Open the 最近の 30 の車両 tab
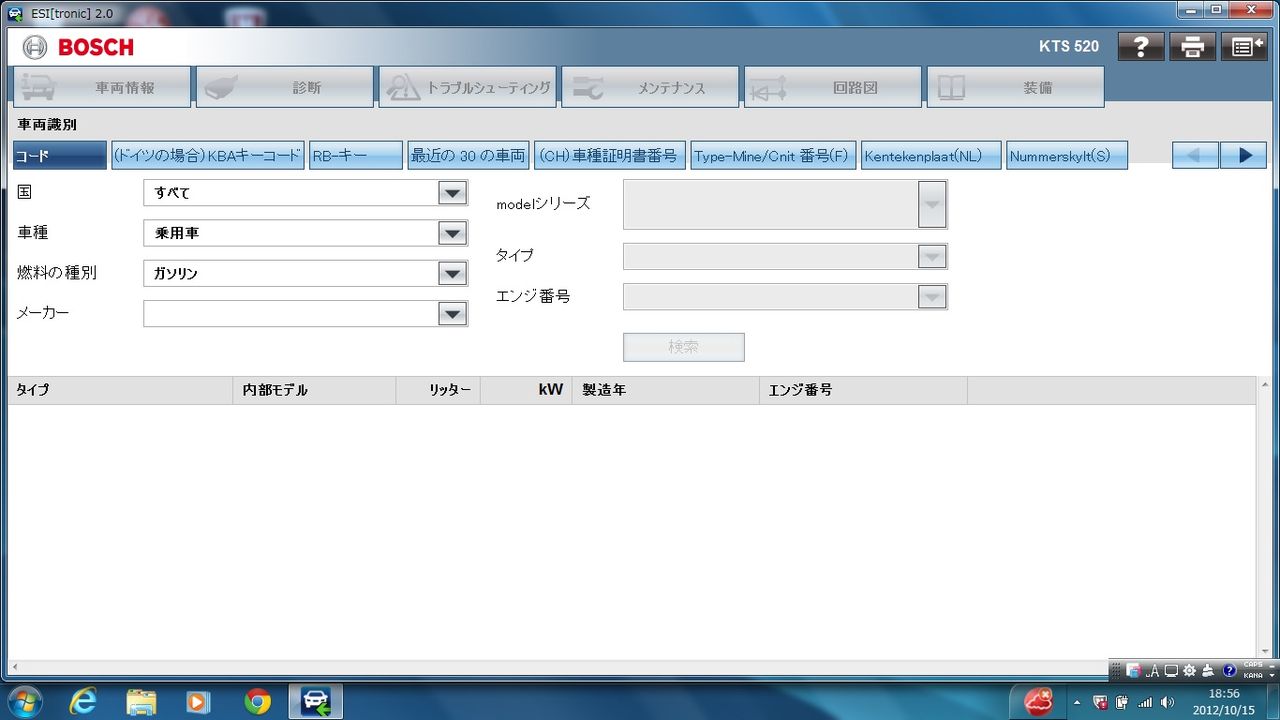 coord(468,155)
